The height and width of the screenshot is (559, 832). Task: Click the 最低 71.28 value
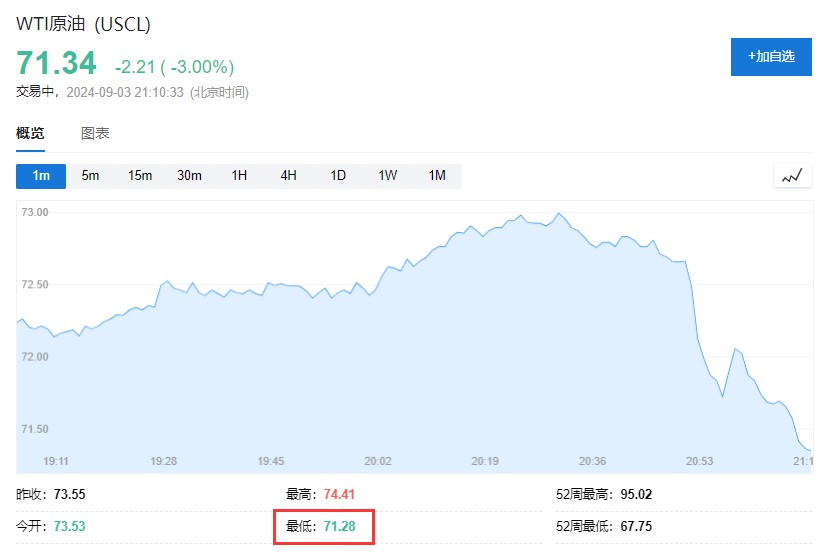click(340, 526)
